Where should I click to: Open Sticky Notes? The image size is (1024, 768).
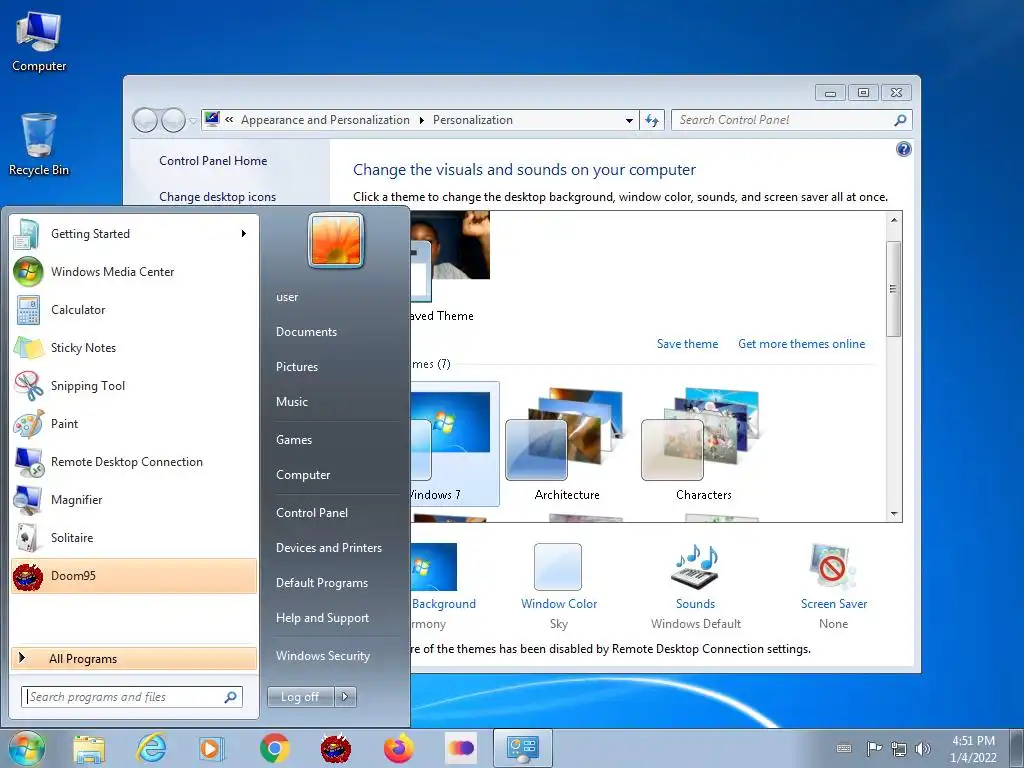pos(134,347)
